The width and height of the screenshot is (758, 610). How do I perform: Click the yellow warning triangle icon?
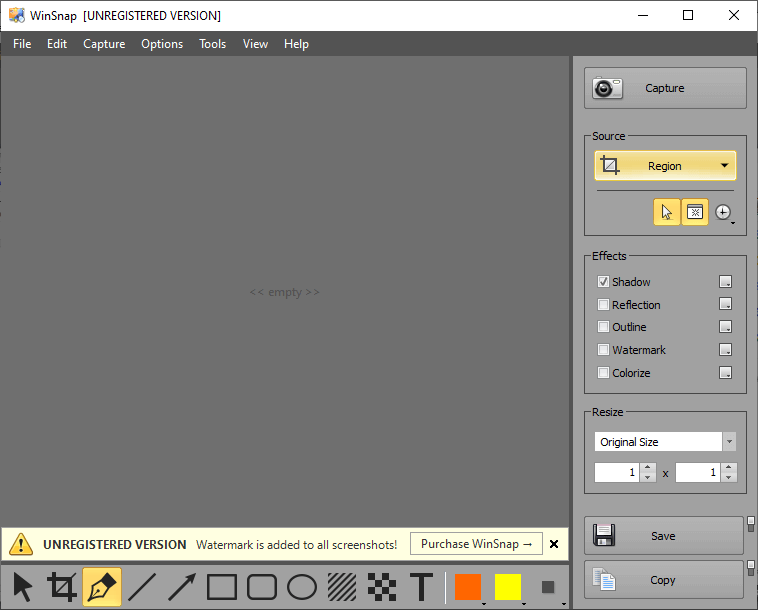(21, 544)
